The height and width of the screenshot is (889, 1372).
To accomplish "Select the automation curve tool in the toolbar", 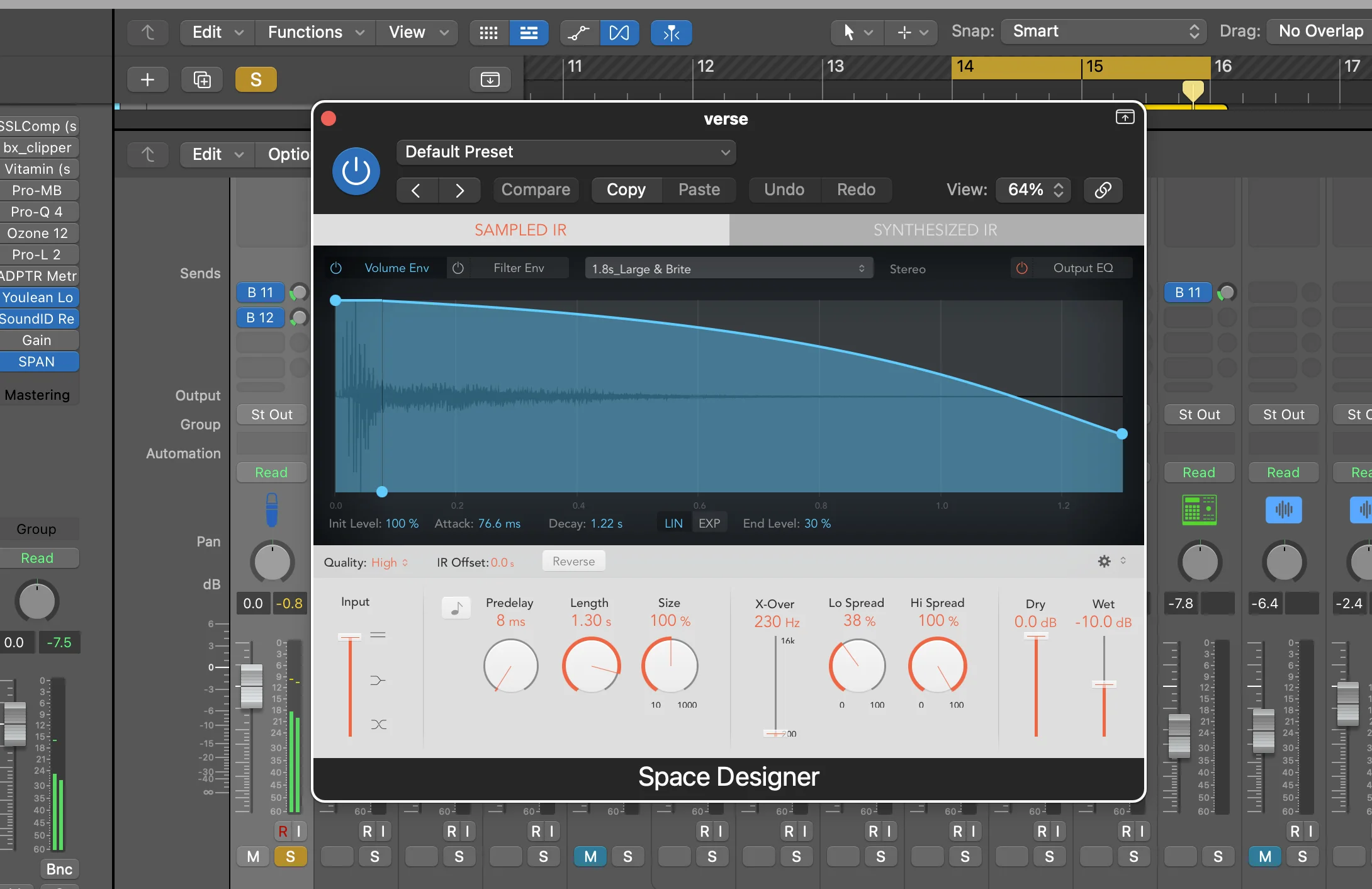I will coord(578,32).
